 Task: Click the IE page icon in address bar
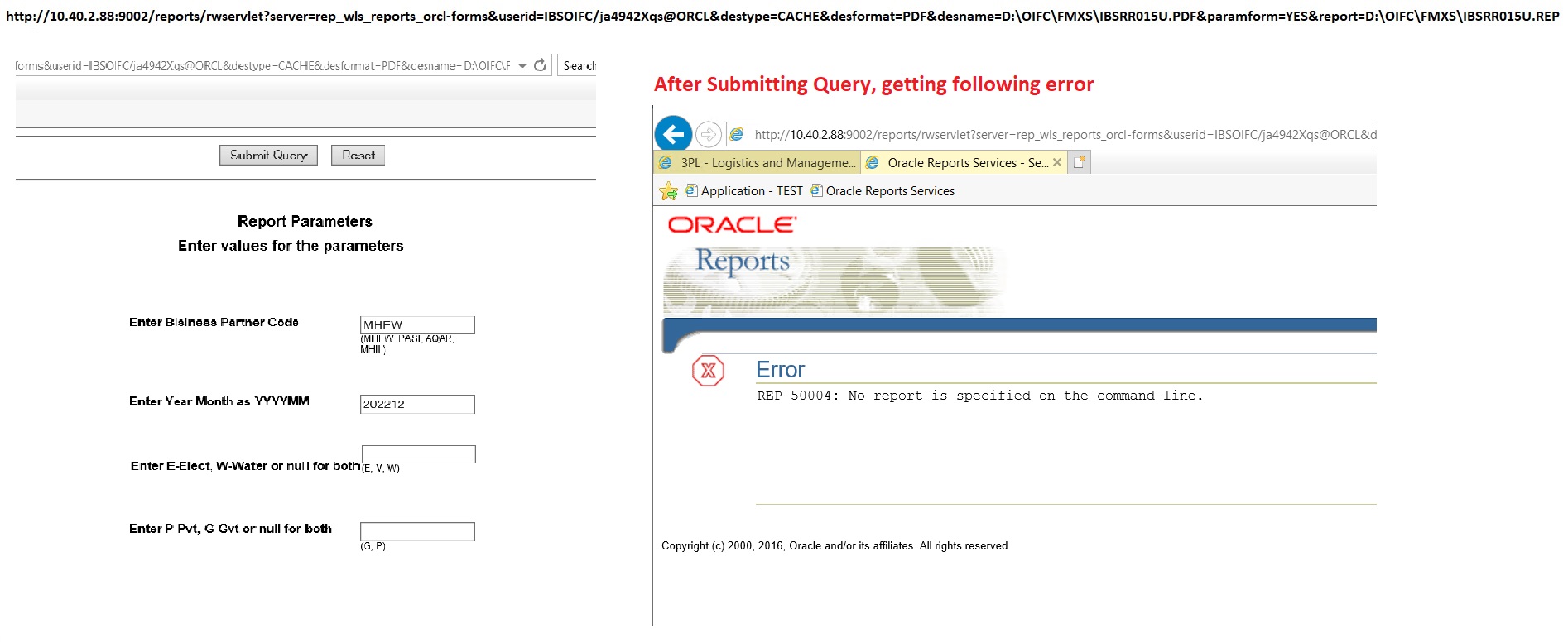pos(737,134)
